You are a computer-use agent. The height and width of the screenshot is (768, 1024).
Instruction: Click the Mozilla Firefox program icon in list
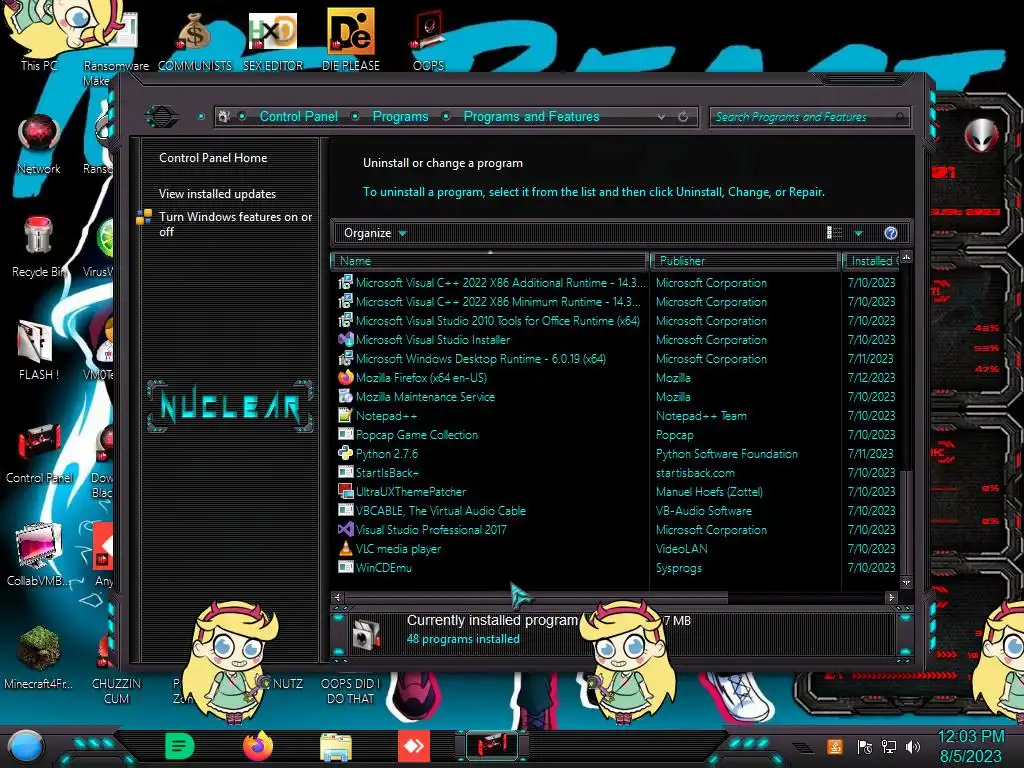click(x=345, y=377)
